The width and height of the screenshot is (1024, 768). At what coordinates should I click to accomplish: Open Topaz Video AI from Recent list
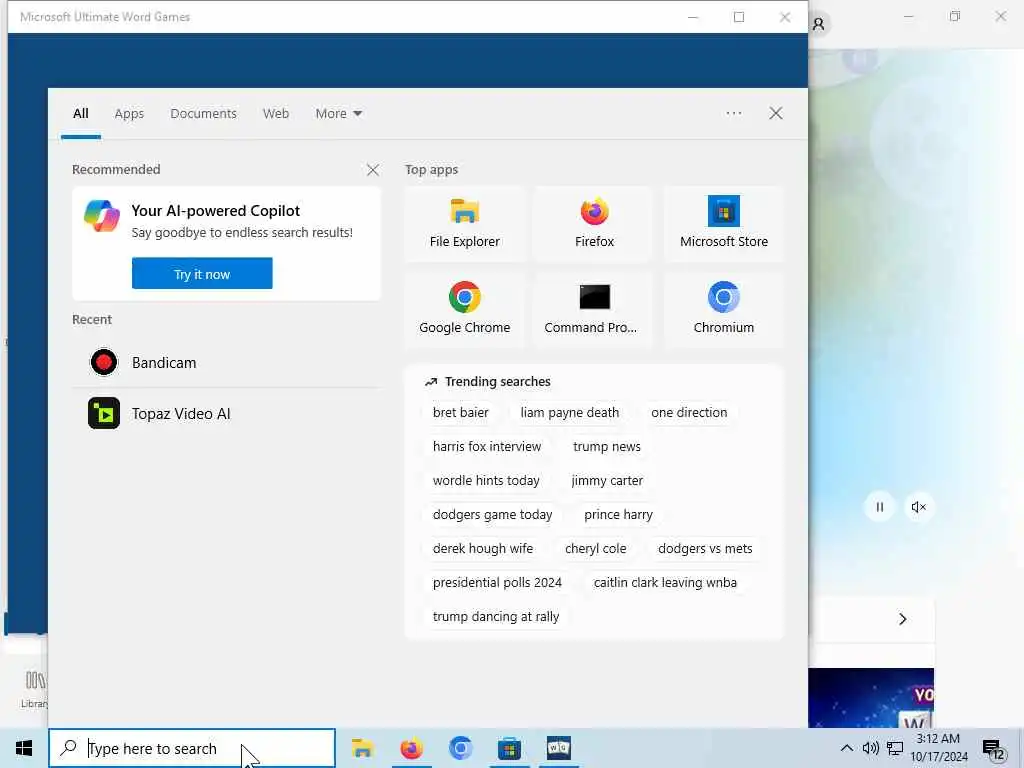226,413
